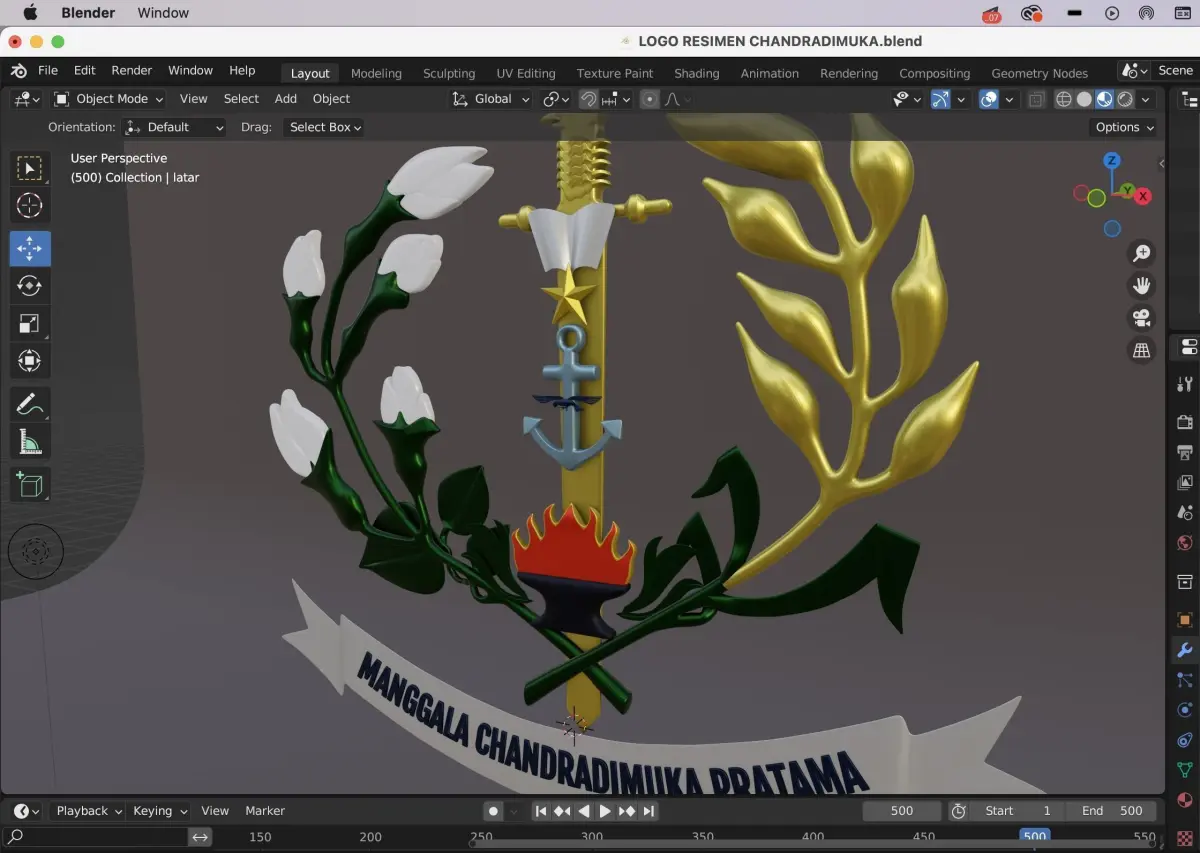
Task: Select the Select Box tool in toolbar
Action: 30,169
